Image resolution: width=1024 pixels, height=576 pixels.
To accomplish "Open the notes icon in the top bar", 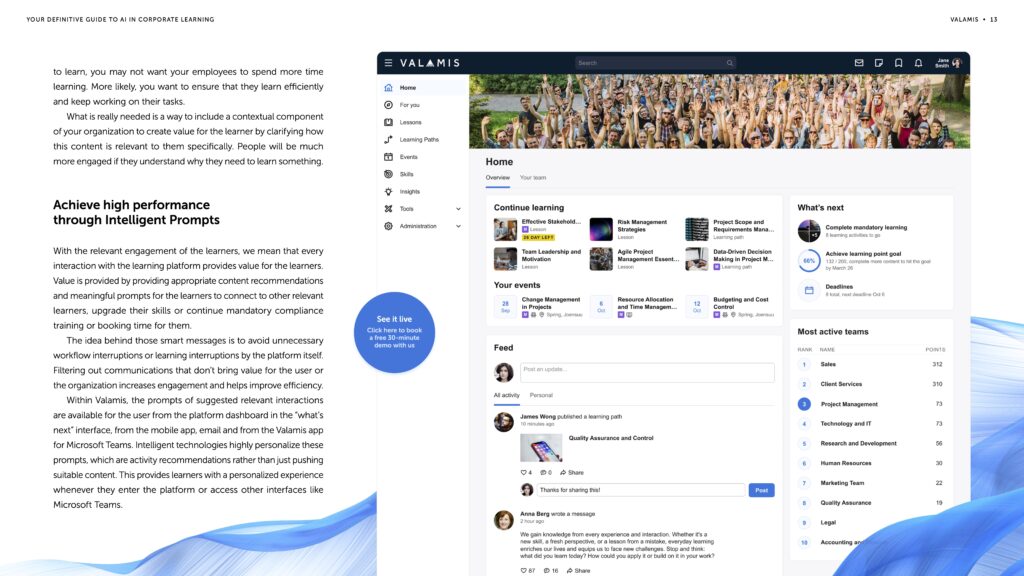I will 878,63.
